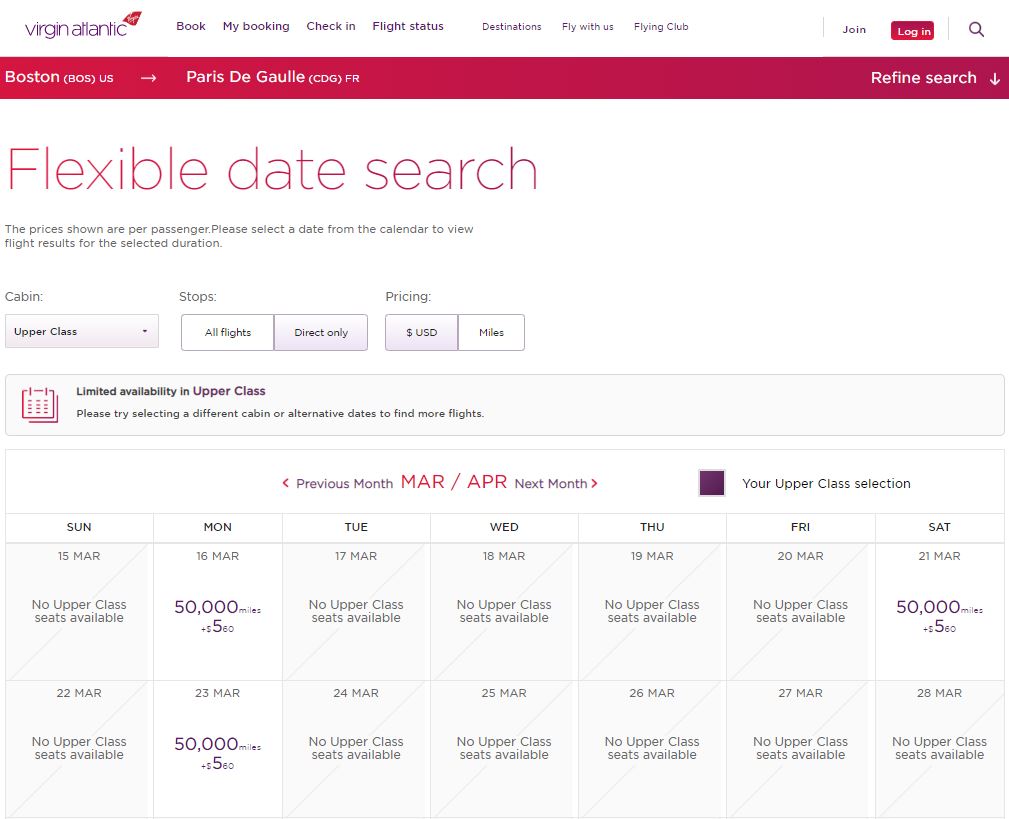Click the TUE column header
Screen dimensions: 1009x819
point(356,527)
